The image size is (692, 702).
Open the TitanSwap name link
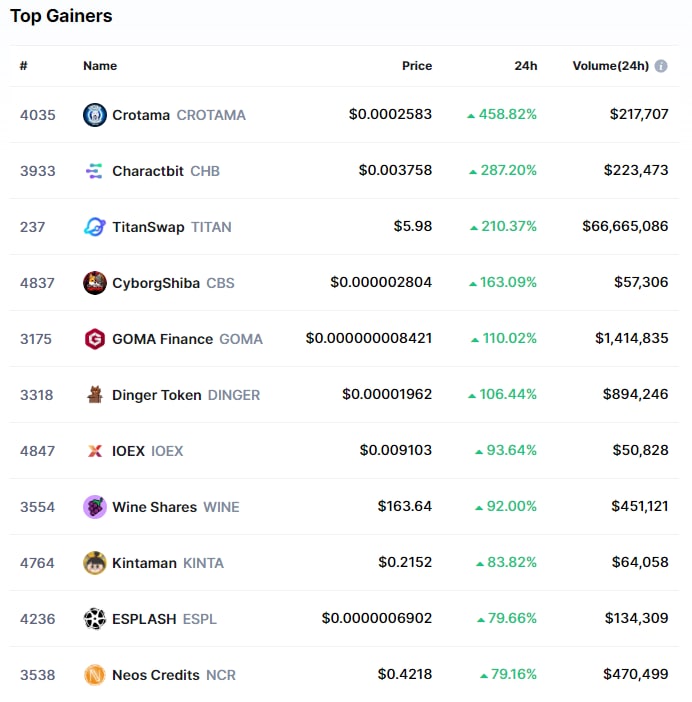pyautogui.click(x=148, y=227)
